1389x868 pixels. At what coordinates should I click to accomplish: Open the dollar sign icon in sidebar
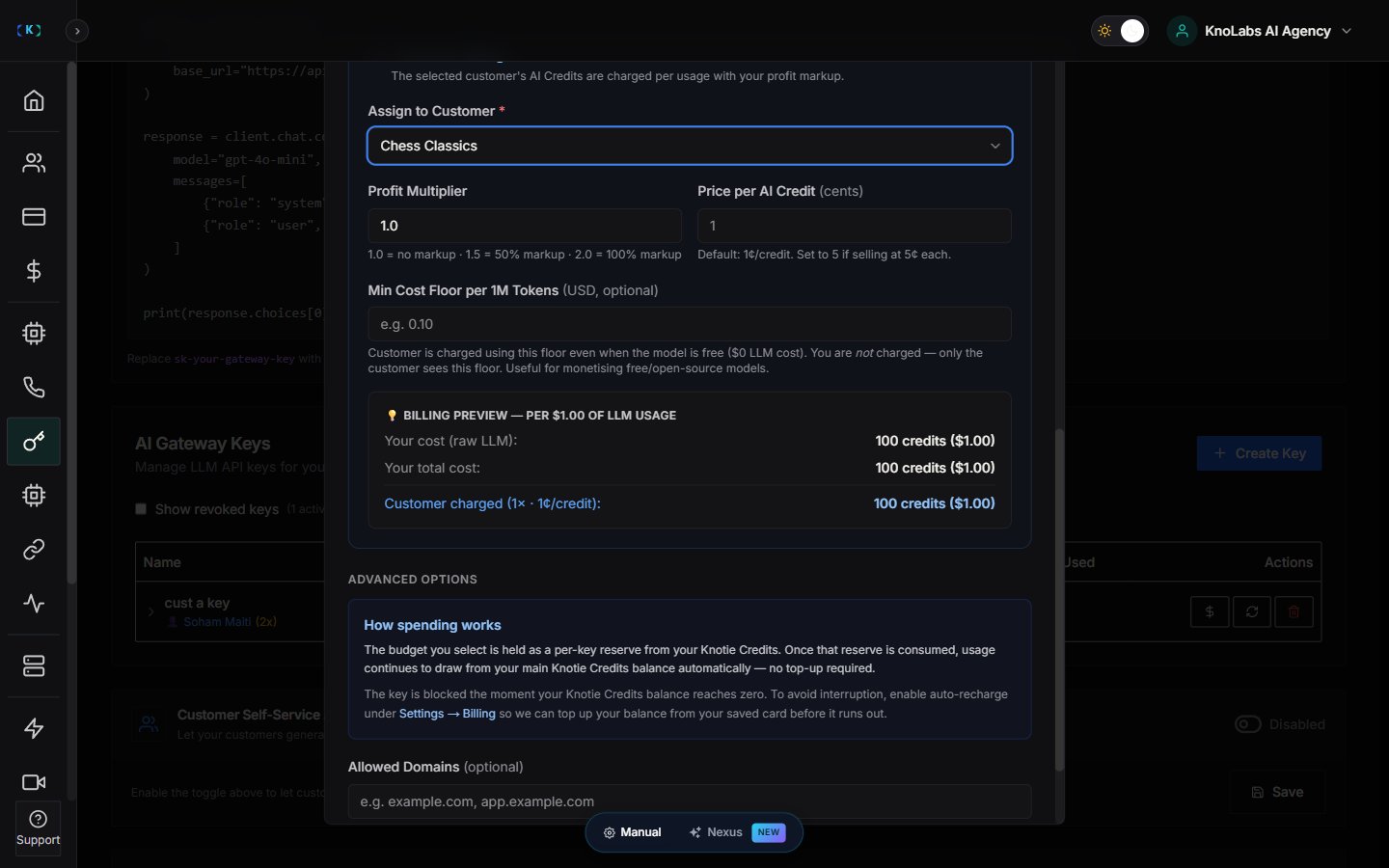click(34, 271)
